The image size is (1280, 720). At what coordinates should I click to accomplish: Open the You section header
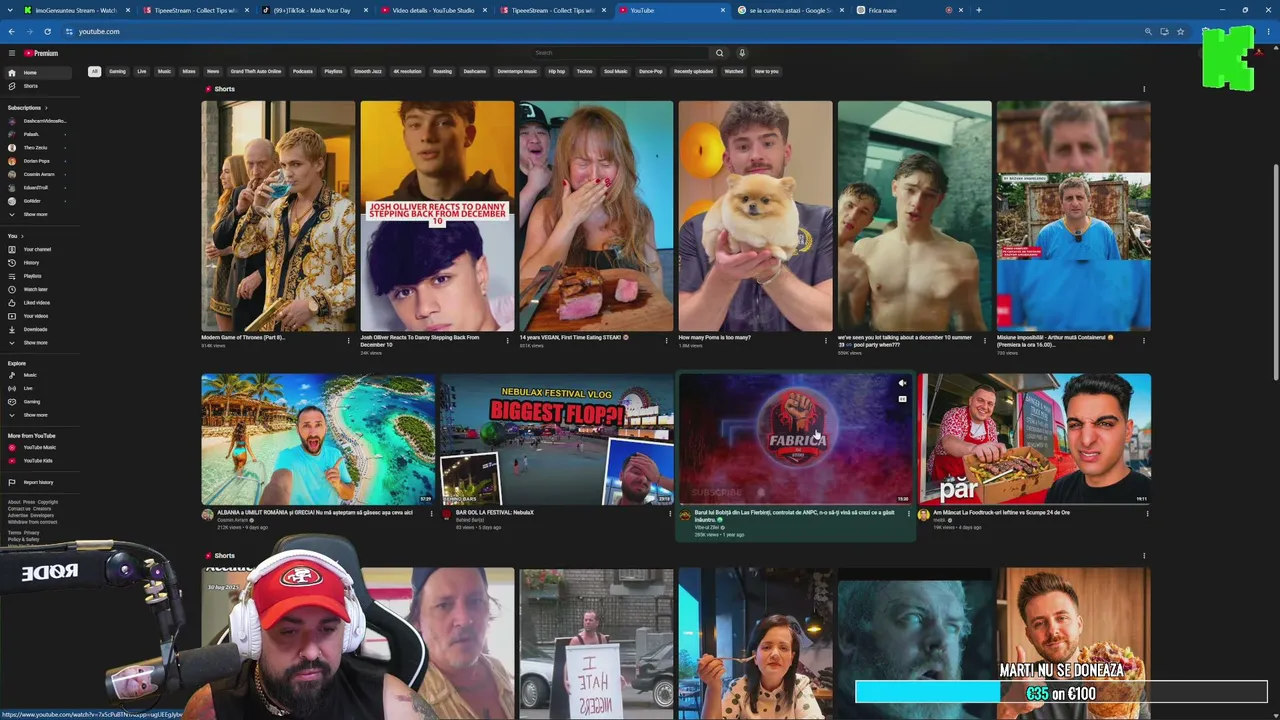click(14, 236)
